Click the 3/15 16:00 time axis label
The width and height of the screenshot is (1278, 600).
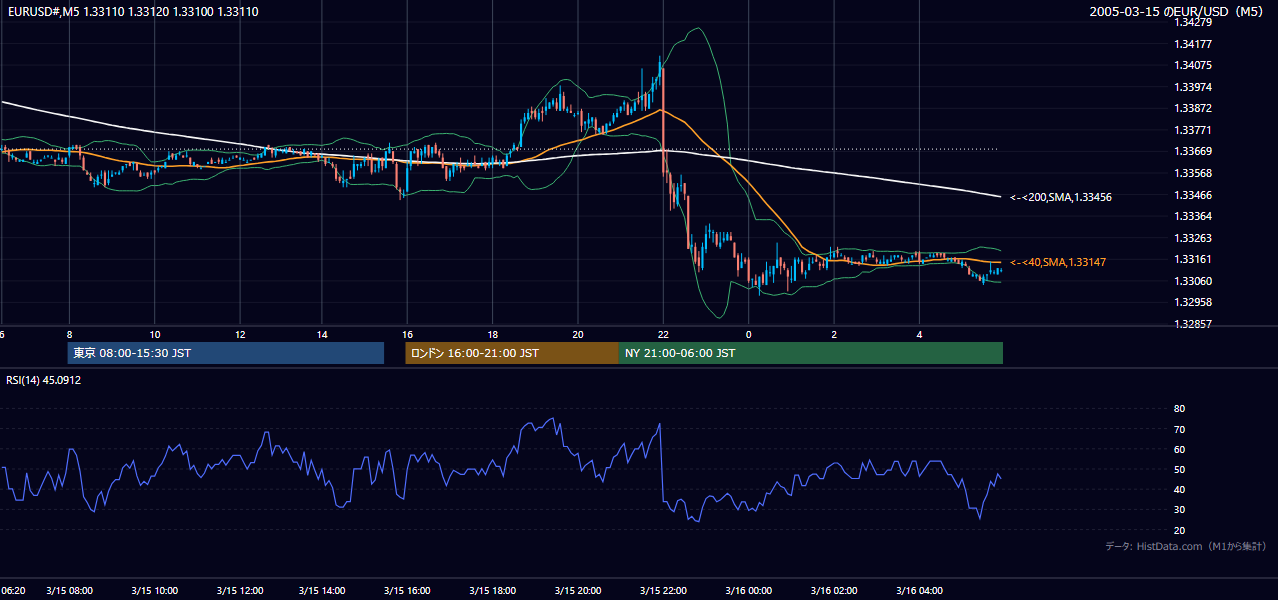point(407,591)
